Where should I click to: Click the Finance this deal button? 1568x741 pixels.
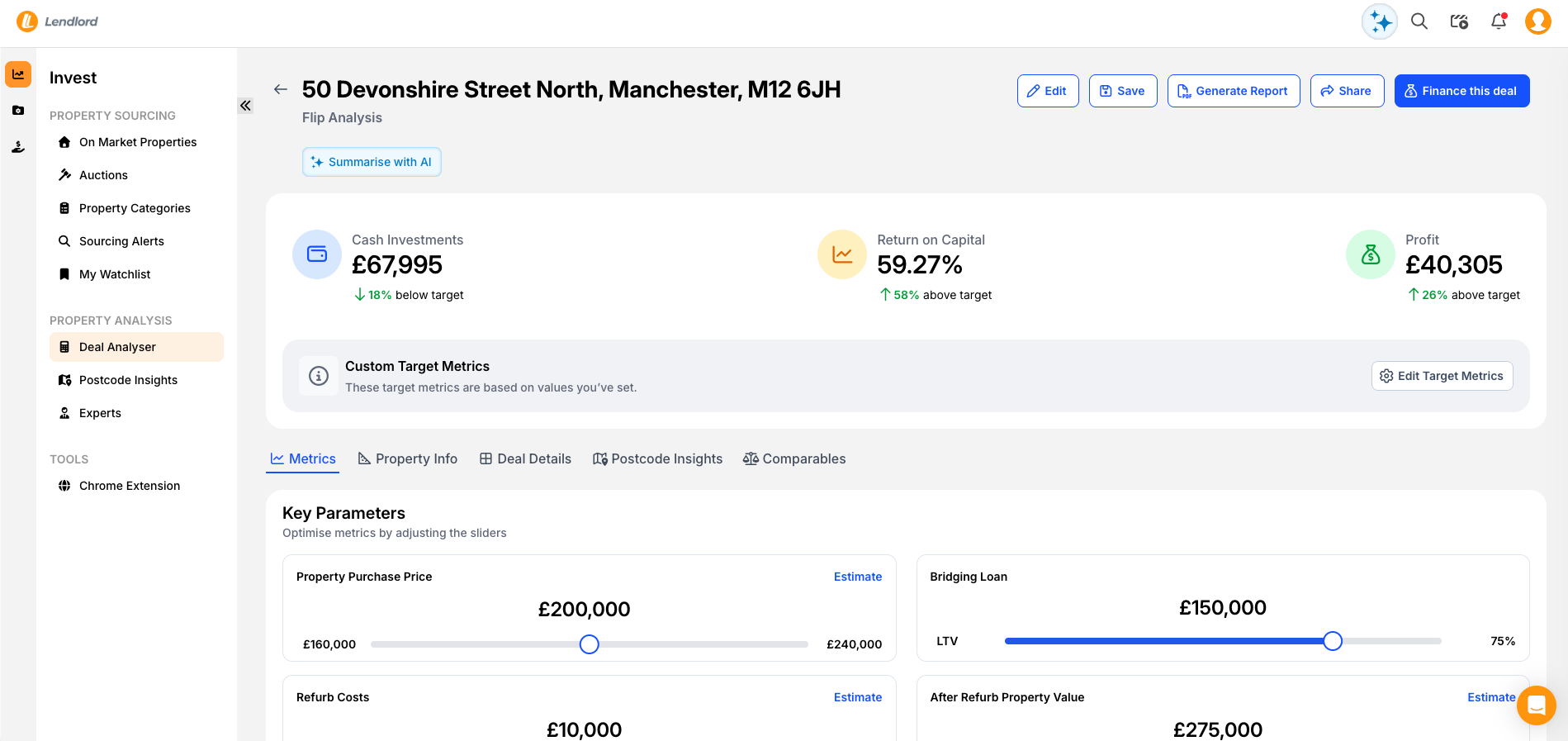point(1461,91)
